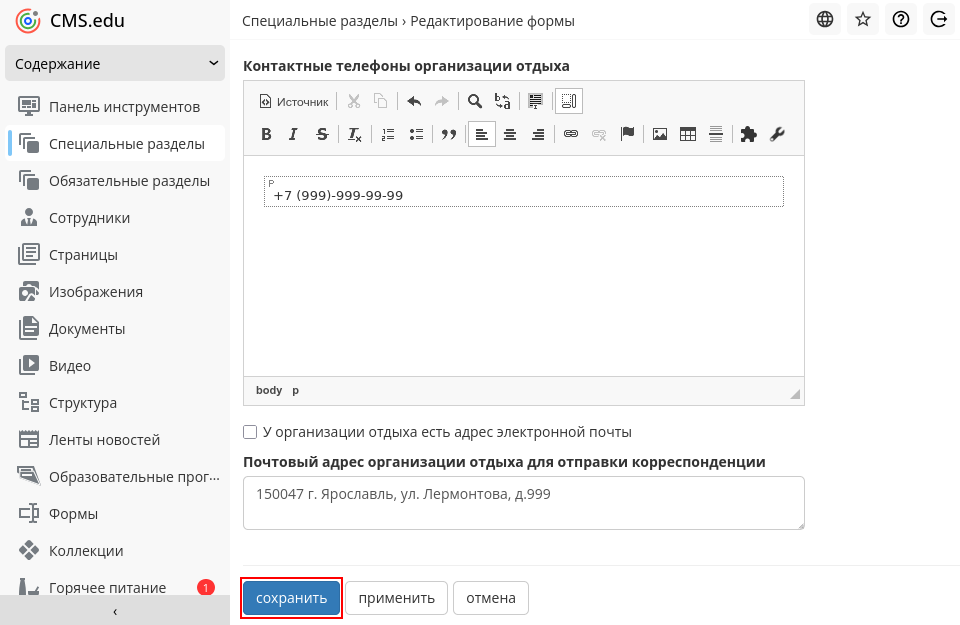Open help via question mark icon
Viewport: 960px width, 625px height.
click(x=901, y=20)
